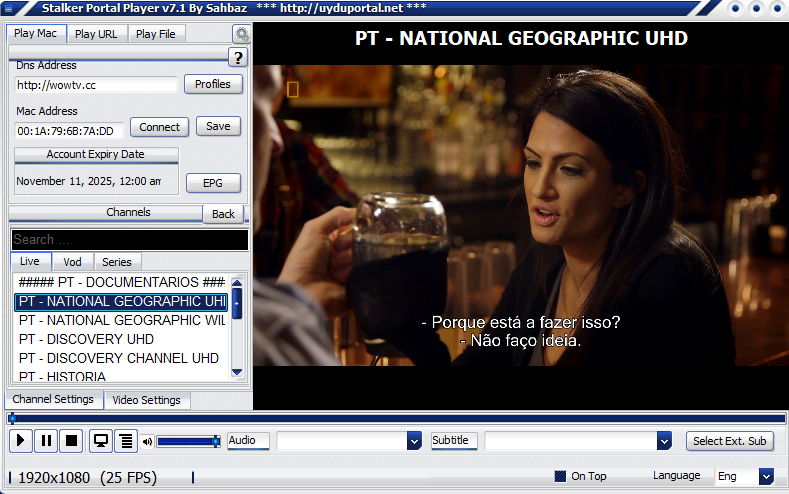Mute audio via the speaker icon

click(147, 442)
